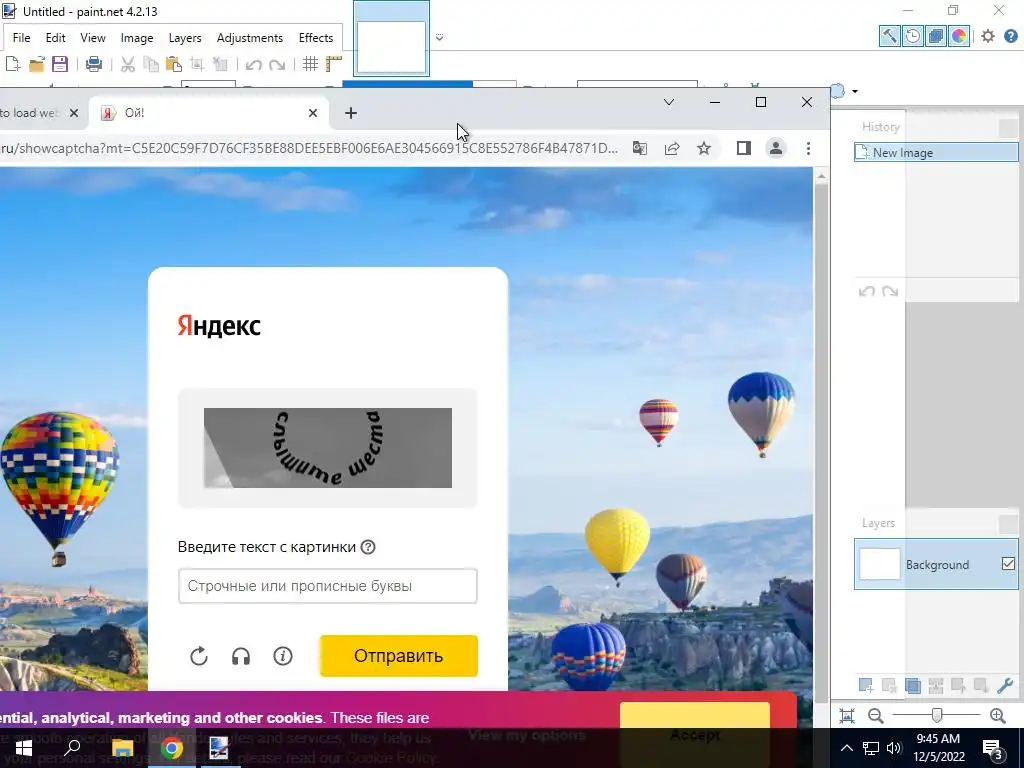Click the Crop to Selection icon
The width and height of the screenshot is (1024, 768).
[197, 64]
